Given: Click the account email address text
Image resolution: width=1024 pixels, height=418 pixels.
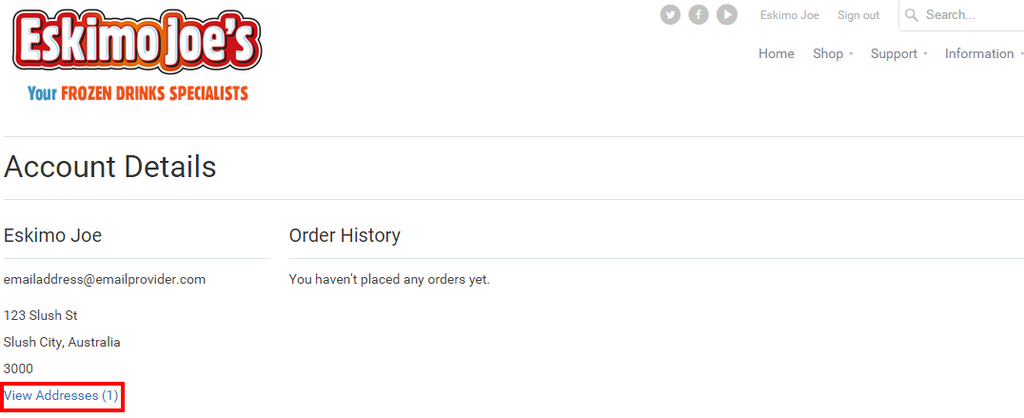Looking at the screenshot, I should tap(105, 279).
